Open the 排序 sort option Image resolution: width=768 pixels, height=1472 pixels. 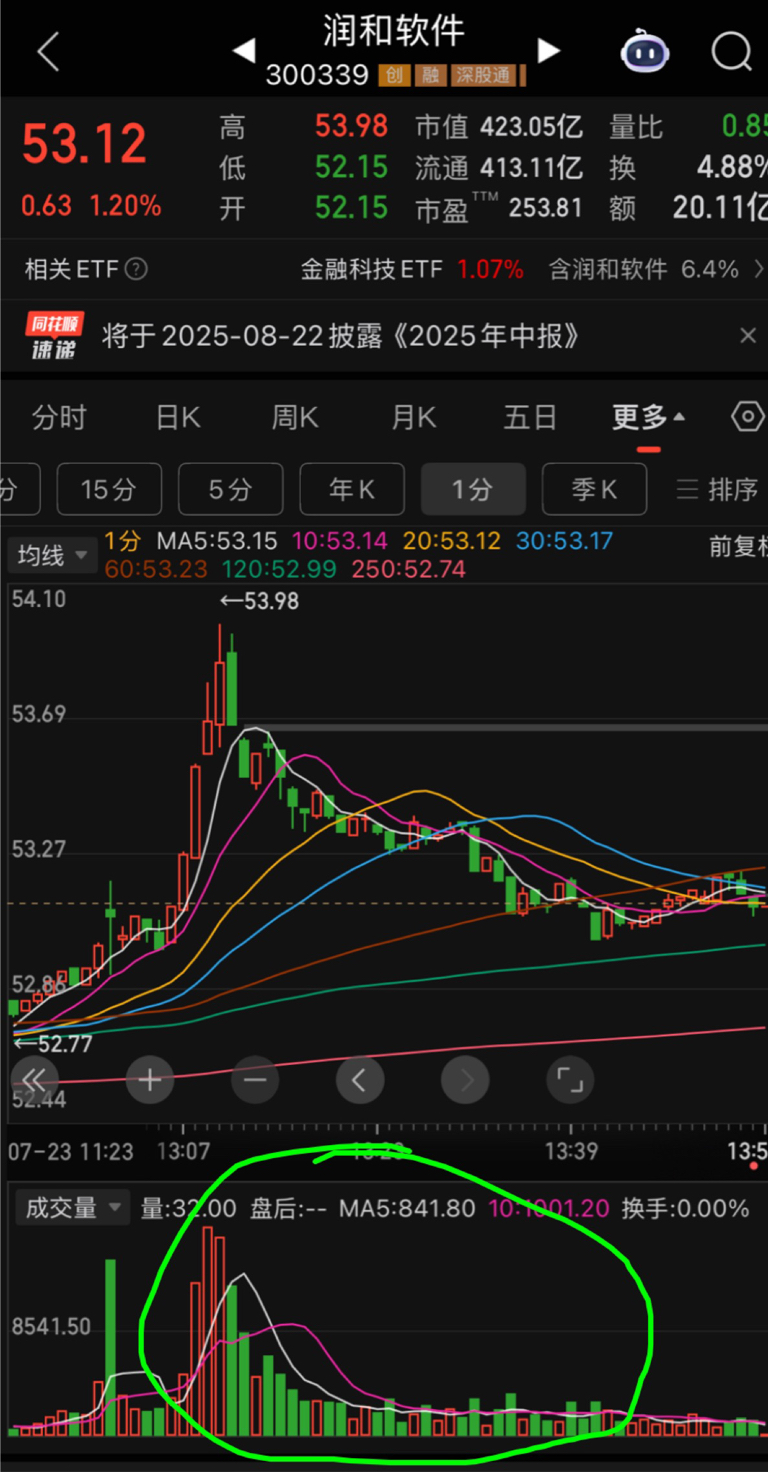point(717,489)
